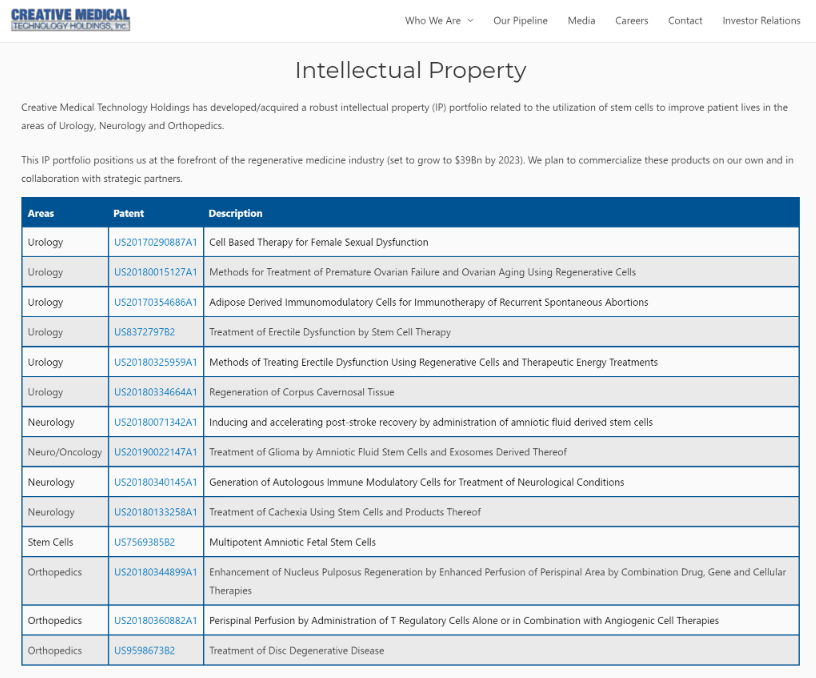
Task: Open the Careers page
Action: coord(631,20)
